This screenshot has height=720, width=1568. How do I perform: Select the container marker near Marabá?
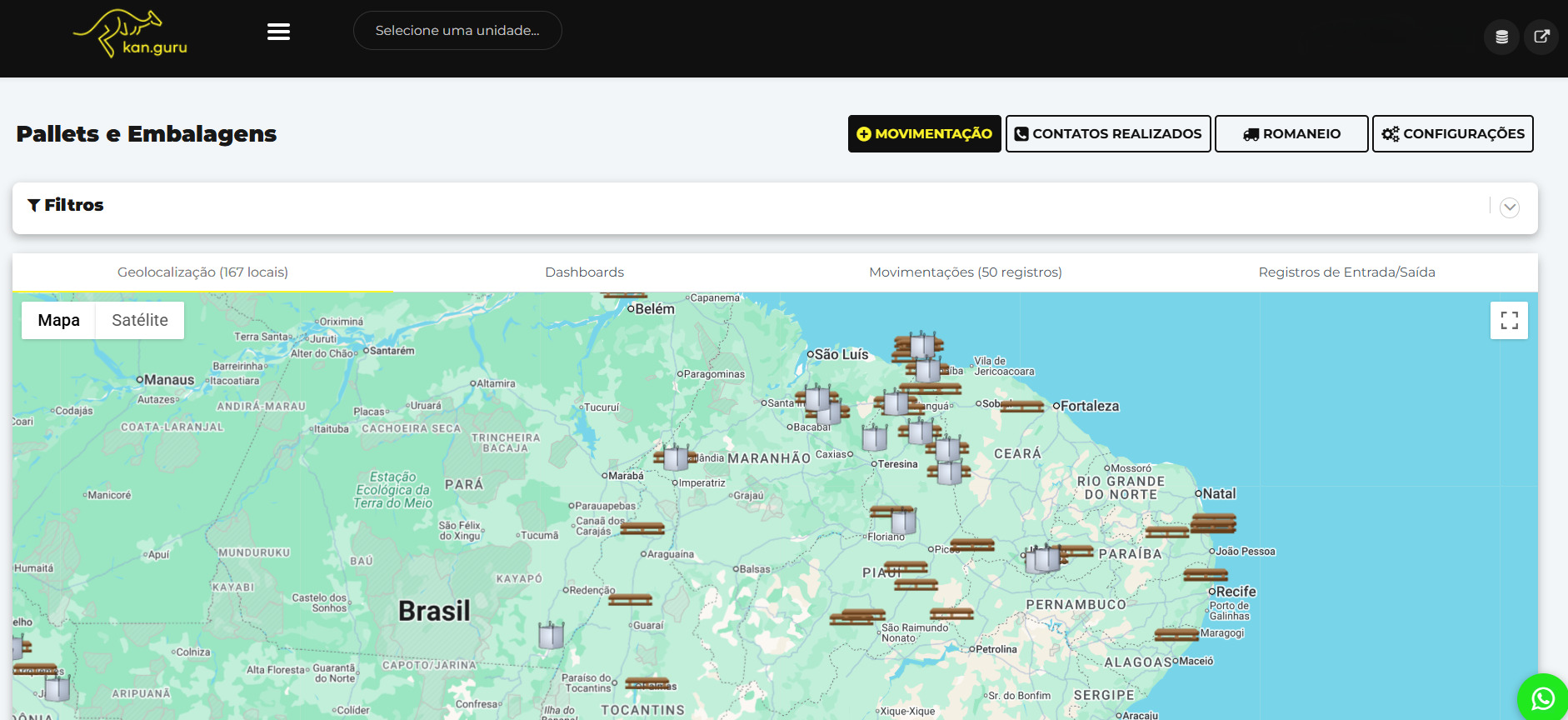point(675,457)
